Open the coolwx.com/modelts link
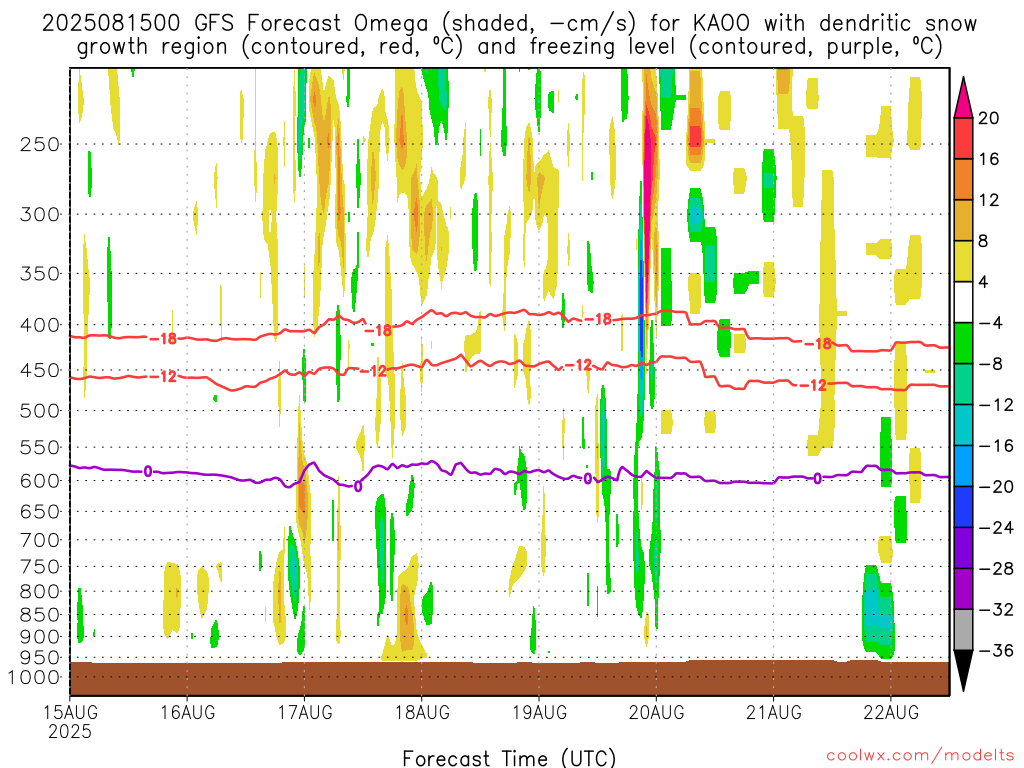The height and width of the screenshot is (768, 1024). (x=920, y=756)
